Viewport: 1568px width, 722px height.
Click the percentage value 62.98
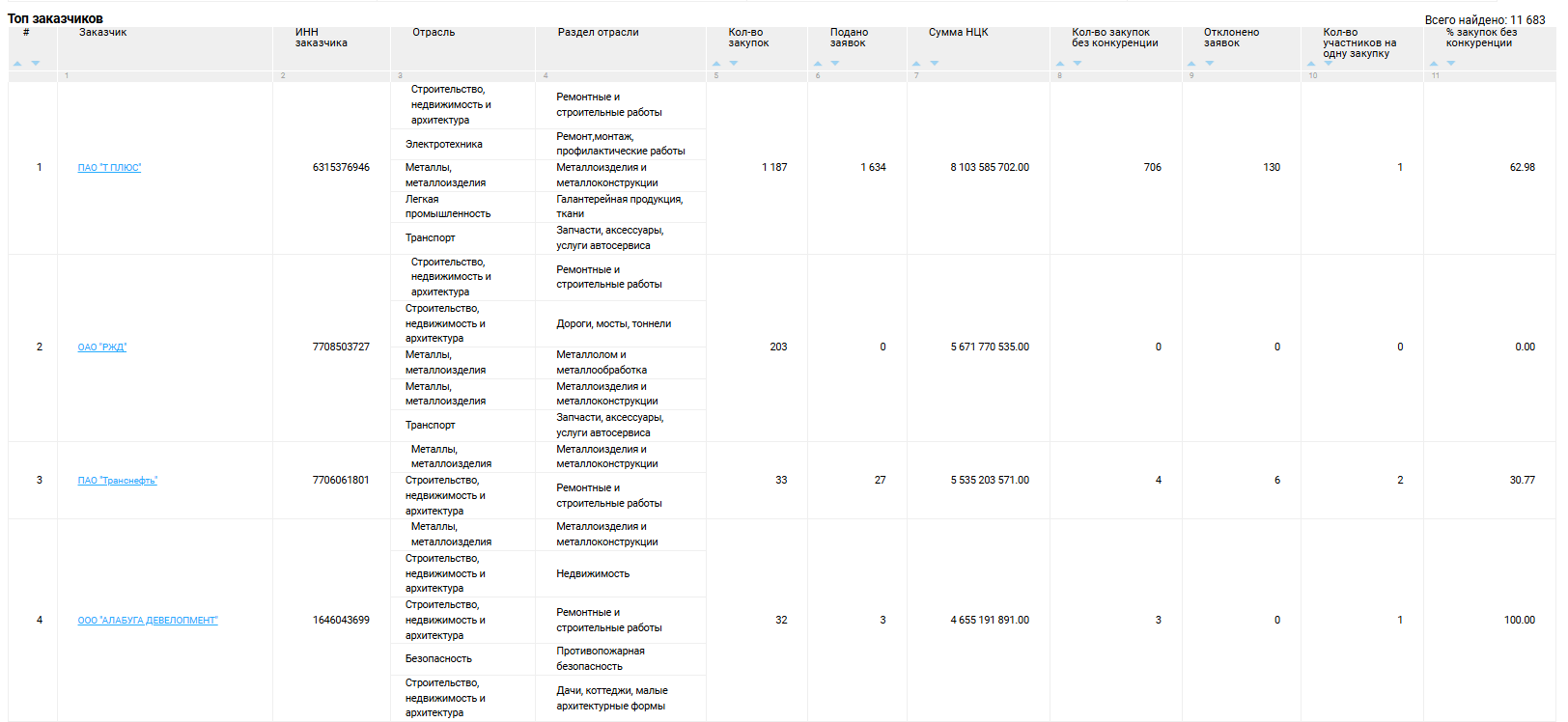coord(1523,168)
